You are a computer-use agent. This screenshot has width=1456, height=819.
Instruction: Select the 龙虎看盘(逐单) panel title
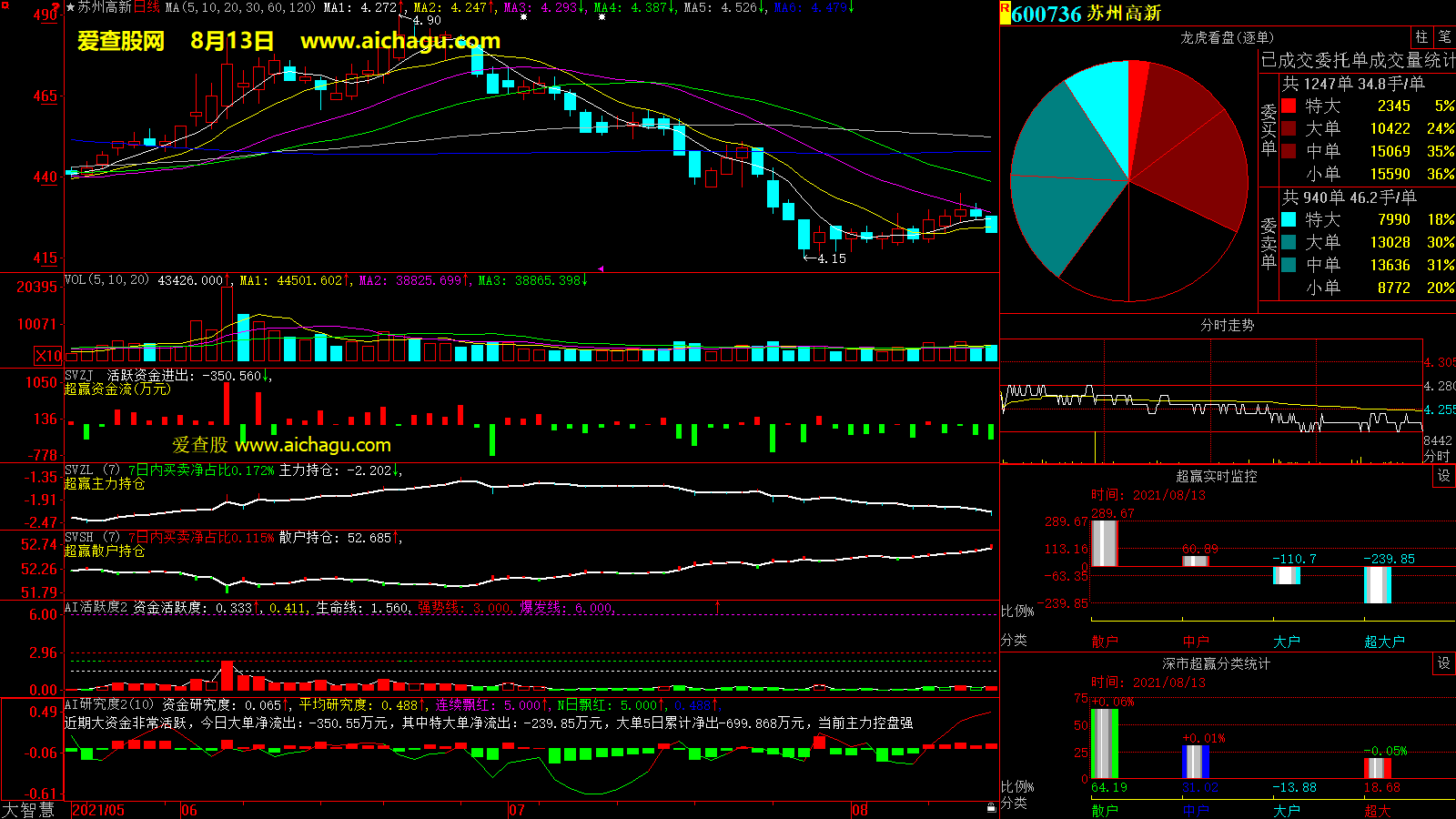pos(1227,37)
